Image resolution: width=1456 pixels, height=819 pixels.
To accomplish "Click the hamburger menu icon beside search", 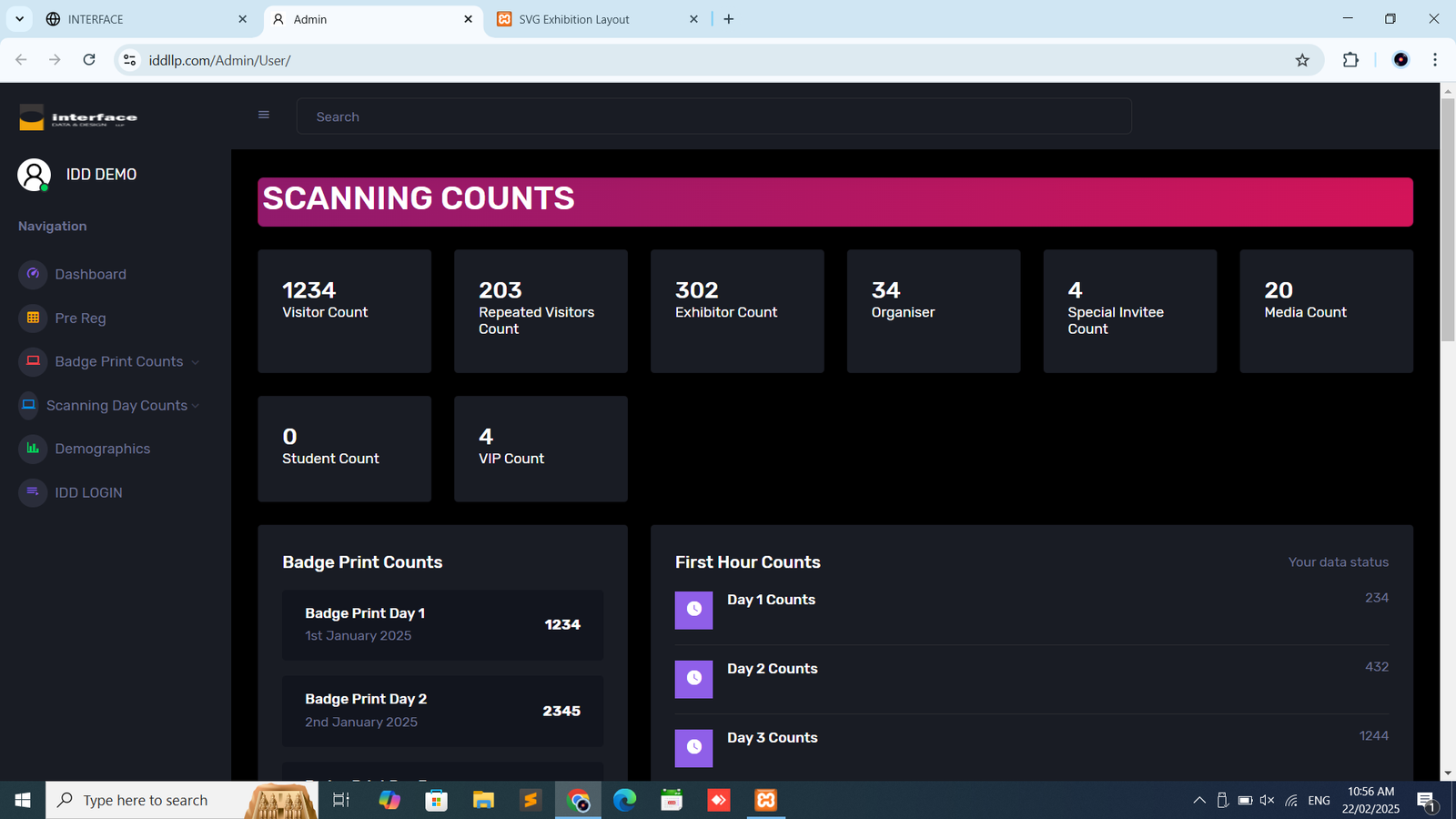I will pyautogui.click(x=264, y=115).
